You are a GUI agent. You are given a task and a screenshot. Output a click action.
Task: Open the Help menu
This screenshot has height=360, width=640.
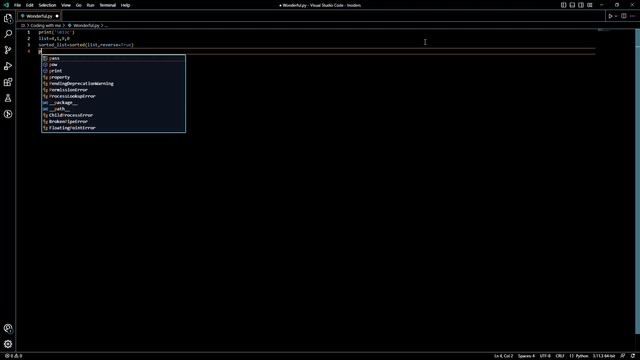(125, 5)
